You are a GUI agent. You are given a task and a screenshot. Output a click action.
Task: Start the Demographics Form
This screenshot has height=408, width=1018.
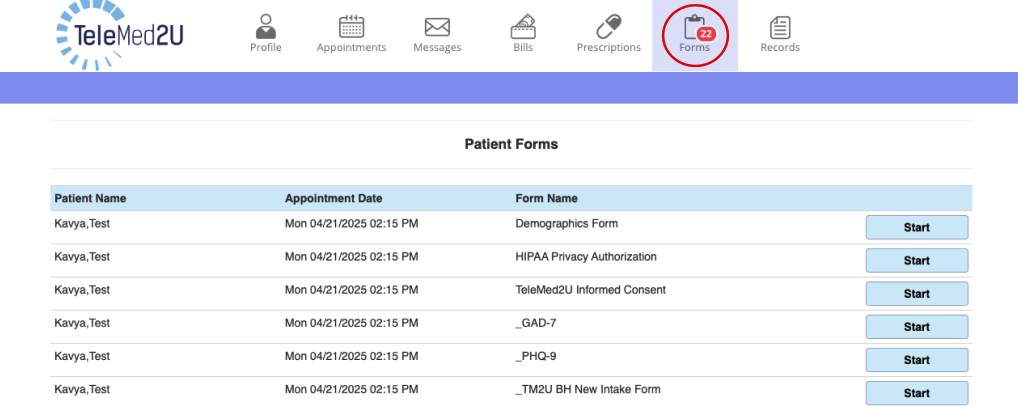tap(917, 227)
